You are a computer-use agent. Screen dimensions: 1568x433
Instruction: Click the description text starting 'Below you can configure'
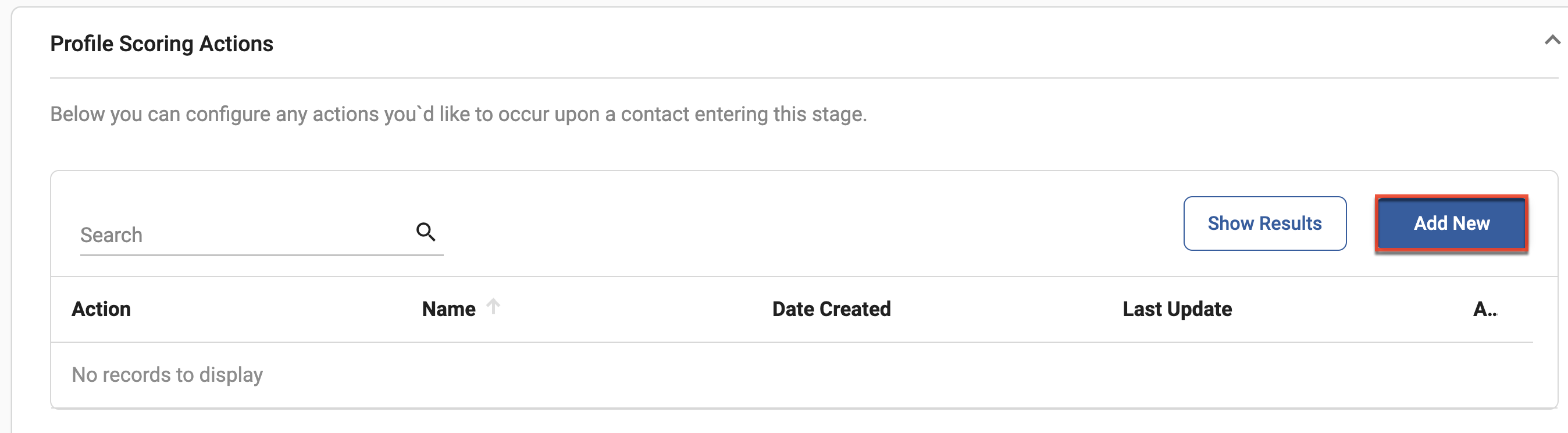458,114
